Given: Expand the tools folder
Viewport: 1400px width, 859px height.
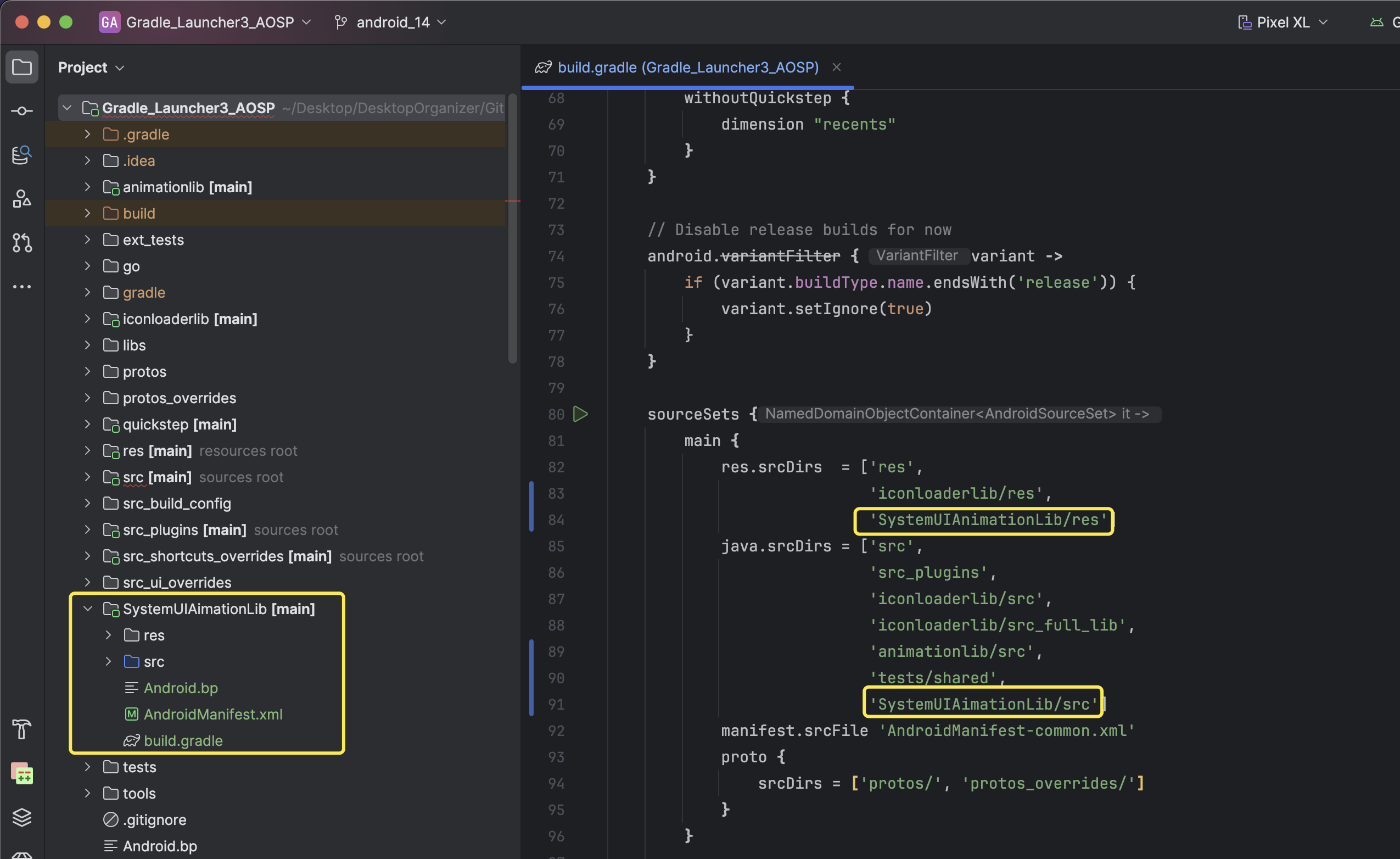Looking at the screenshot, I should click(x=87, y=793).
